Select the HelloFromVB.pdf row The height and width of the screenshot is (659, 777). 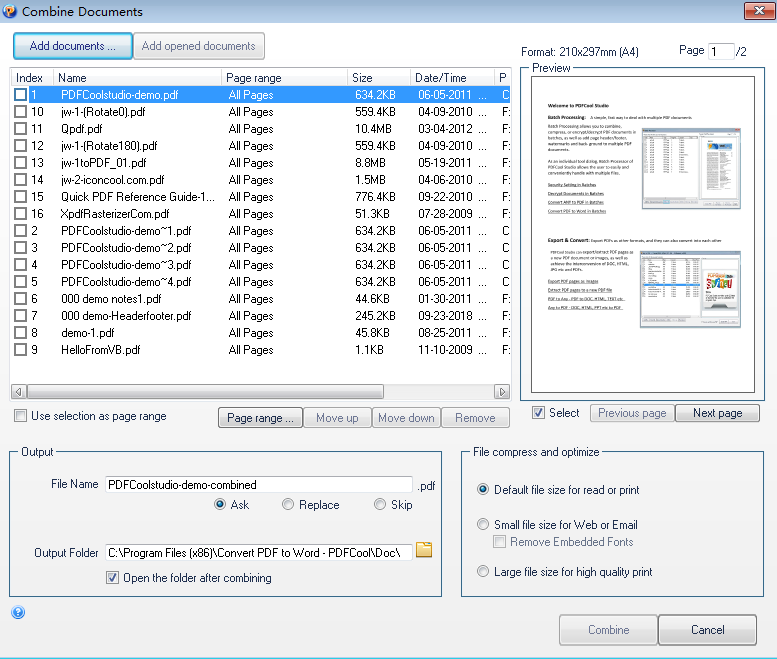261,350
